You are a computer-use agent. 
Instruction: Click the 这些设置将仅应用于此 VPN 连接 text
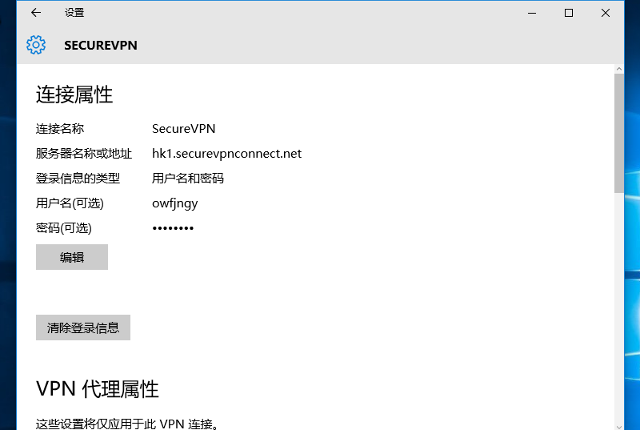coord(127,424)
